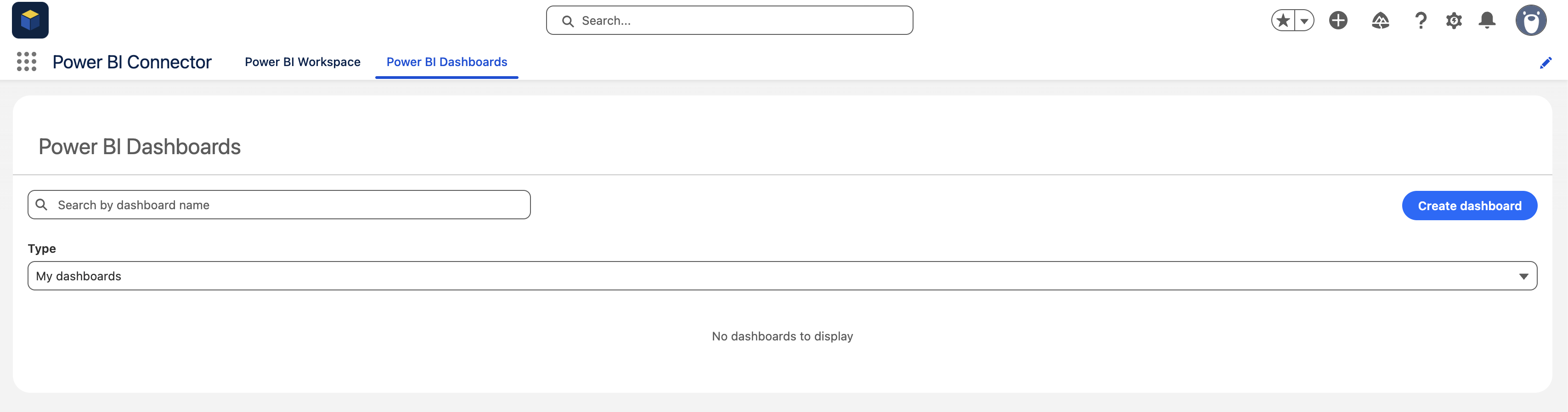Viewport: 1568px width, 412px height.
Task: Click the Create dashboard button
Action: [x=1469, y=206]
